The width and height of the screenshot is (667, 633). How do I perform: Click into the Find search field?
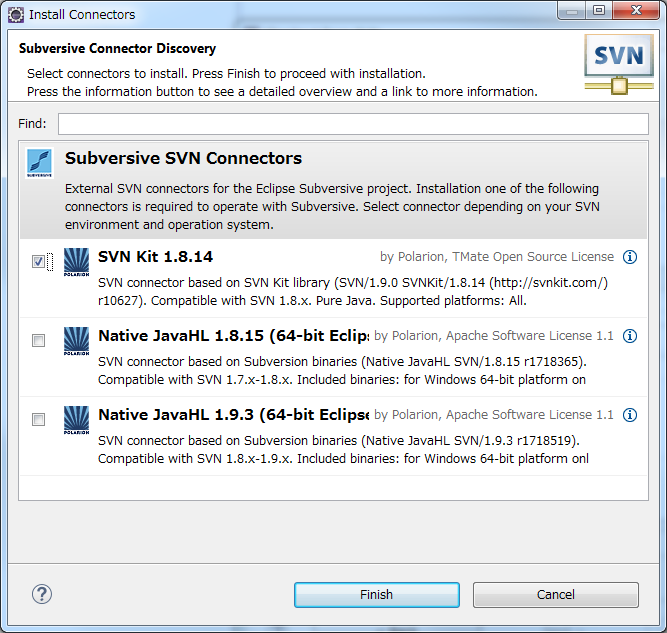click(353, 124)
